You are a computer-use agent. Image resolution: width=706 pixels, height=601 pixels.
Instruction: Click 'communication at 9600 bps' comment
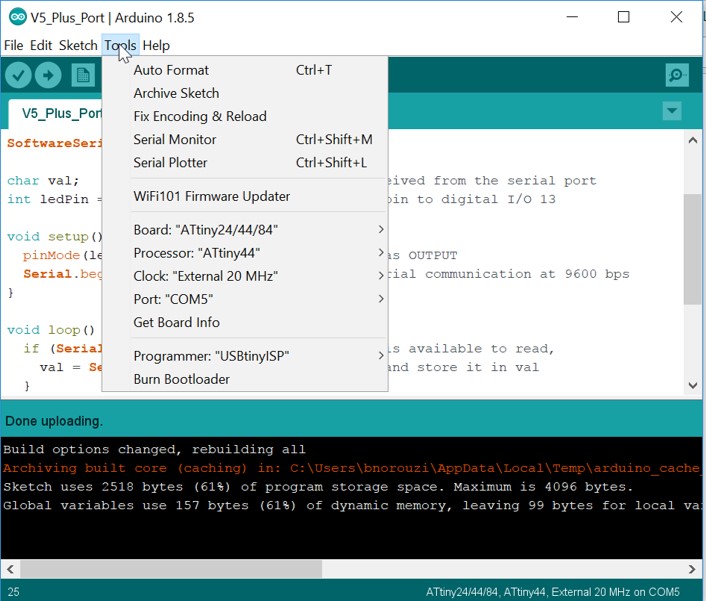pyautogui.click(x=527, y=274)
